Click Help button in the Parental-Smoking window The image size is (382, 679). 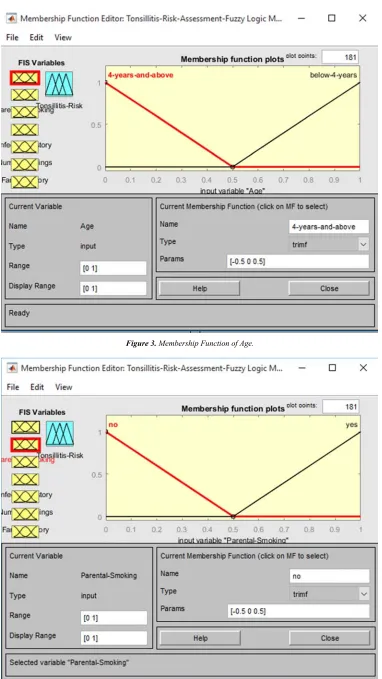[200, 638]
